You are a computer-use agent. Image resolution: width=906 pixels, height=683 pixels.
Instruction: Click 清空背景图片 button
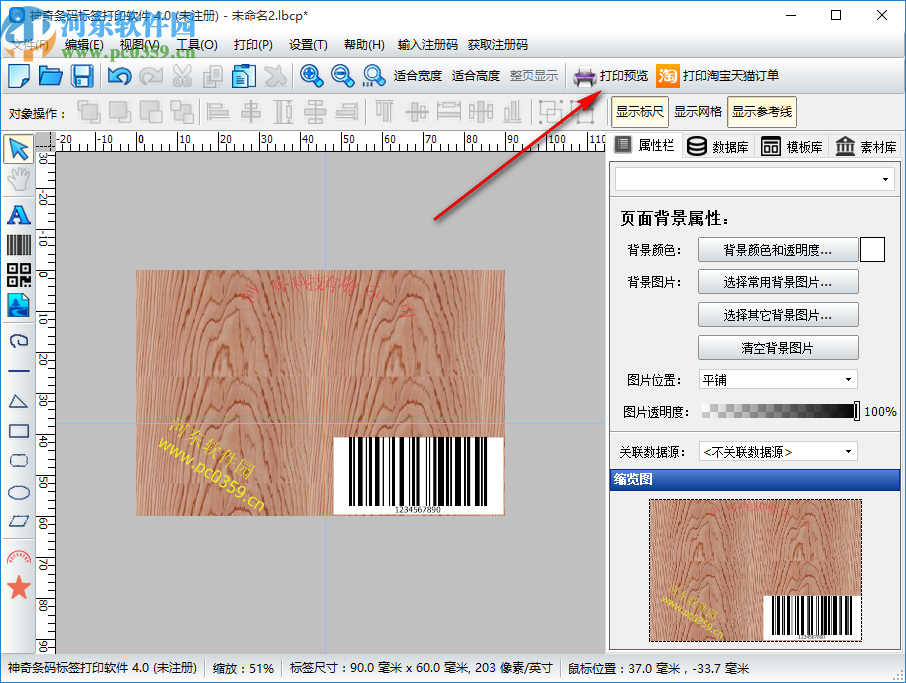click(778, 348)
